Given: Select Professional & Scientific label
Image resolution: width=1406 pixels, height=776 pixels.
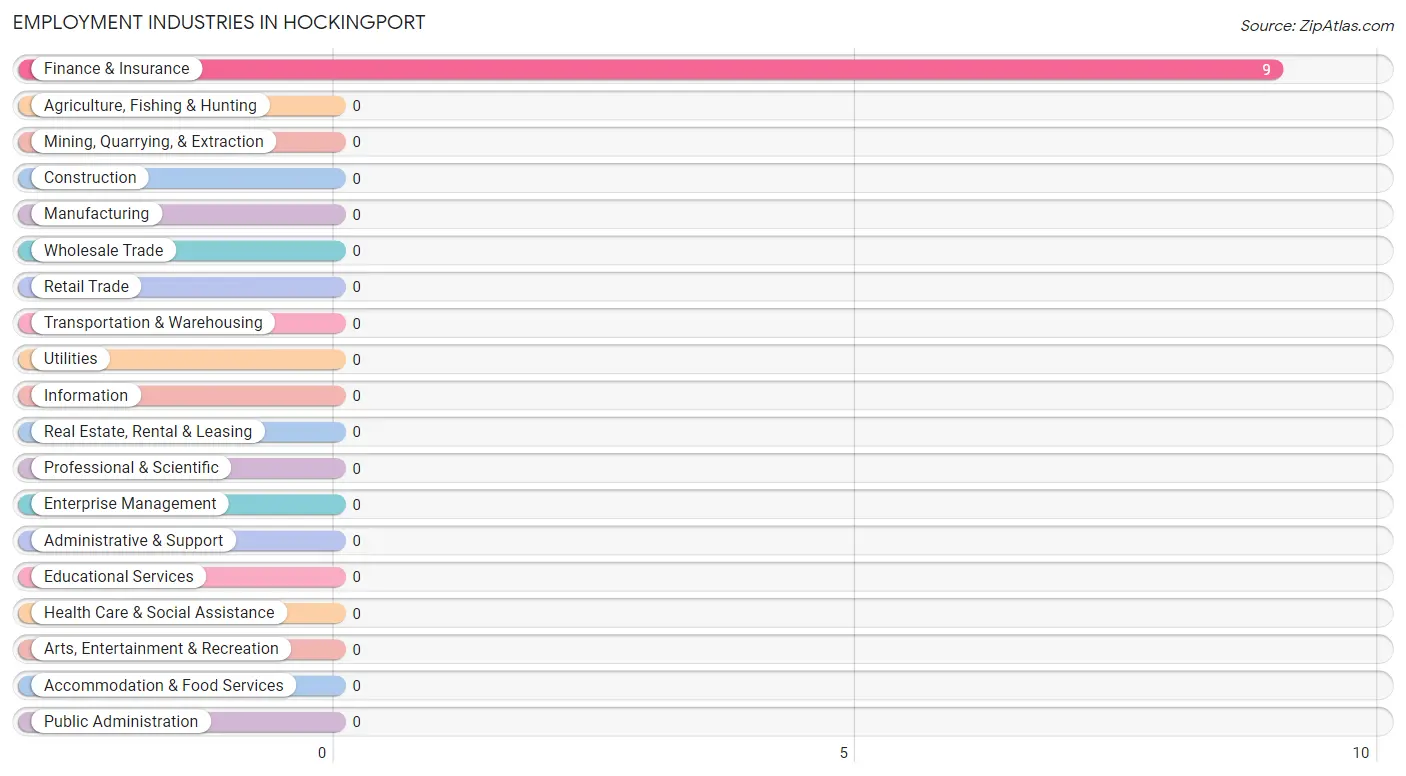Looking at the screenshot, I should pos(131,467).
